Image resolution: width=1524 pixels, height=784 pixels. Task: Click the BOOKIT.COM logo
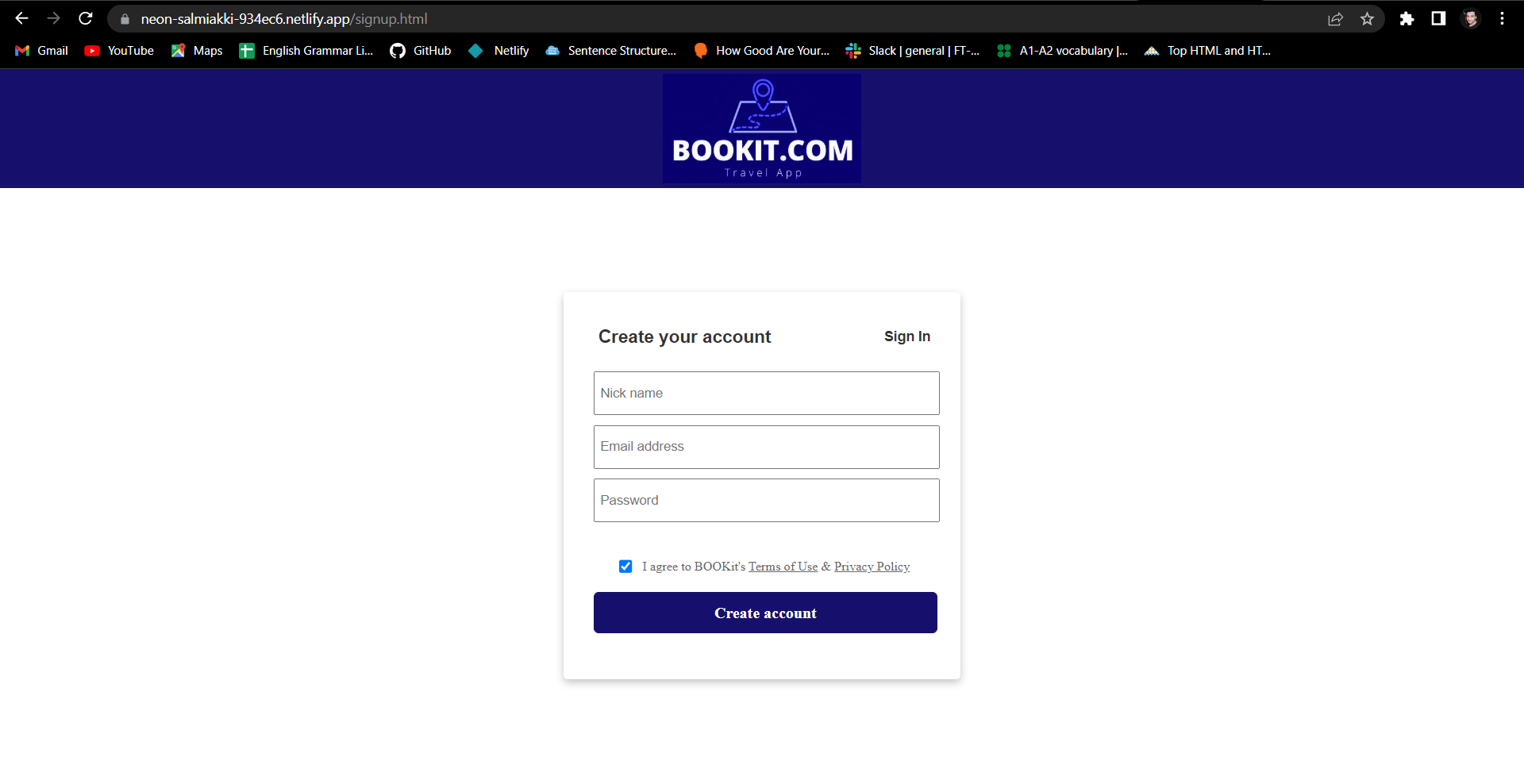(x=762, y=129)
